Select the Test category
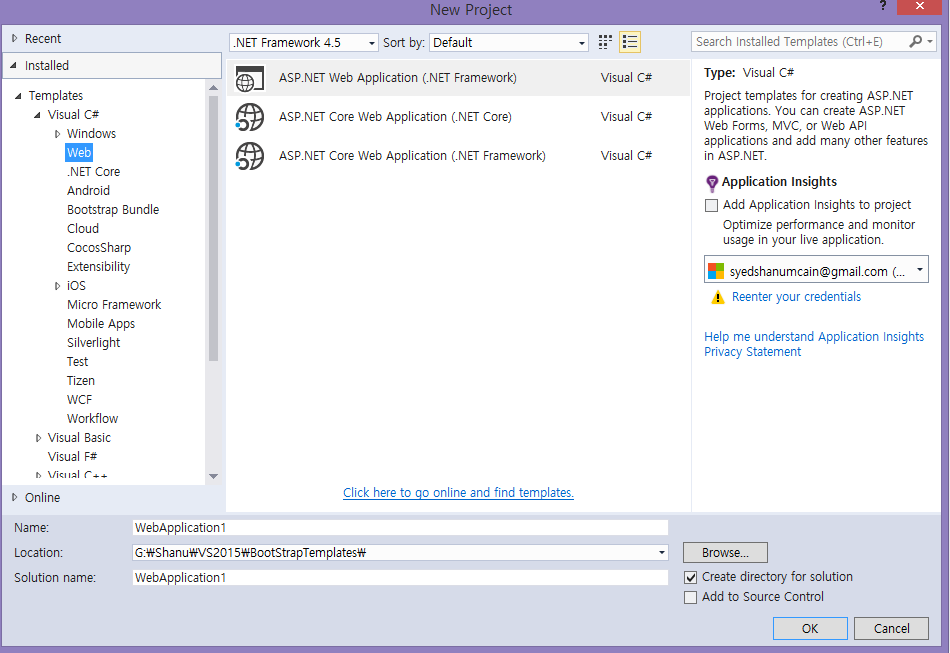The image size is (950, 653). 78,362
